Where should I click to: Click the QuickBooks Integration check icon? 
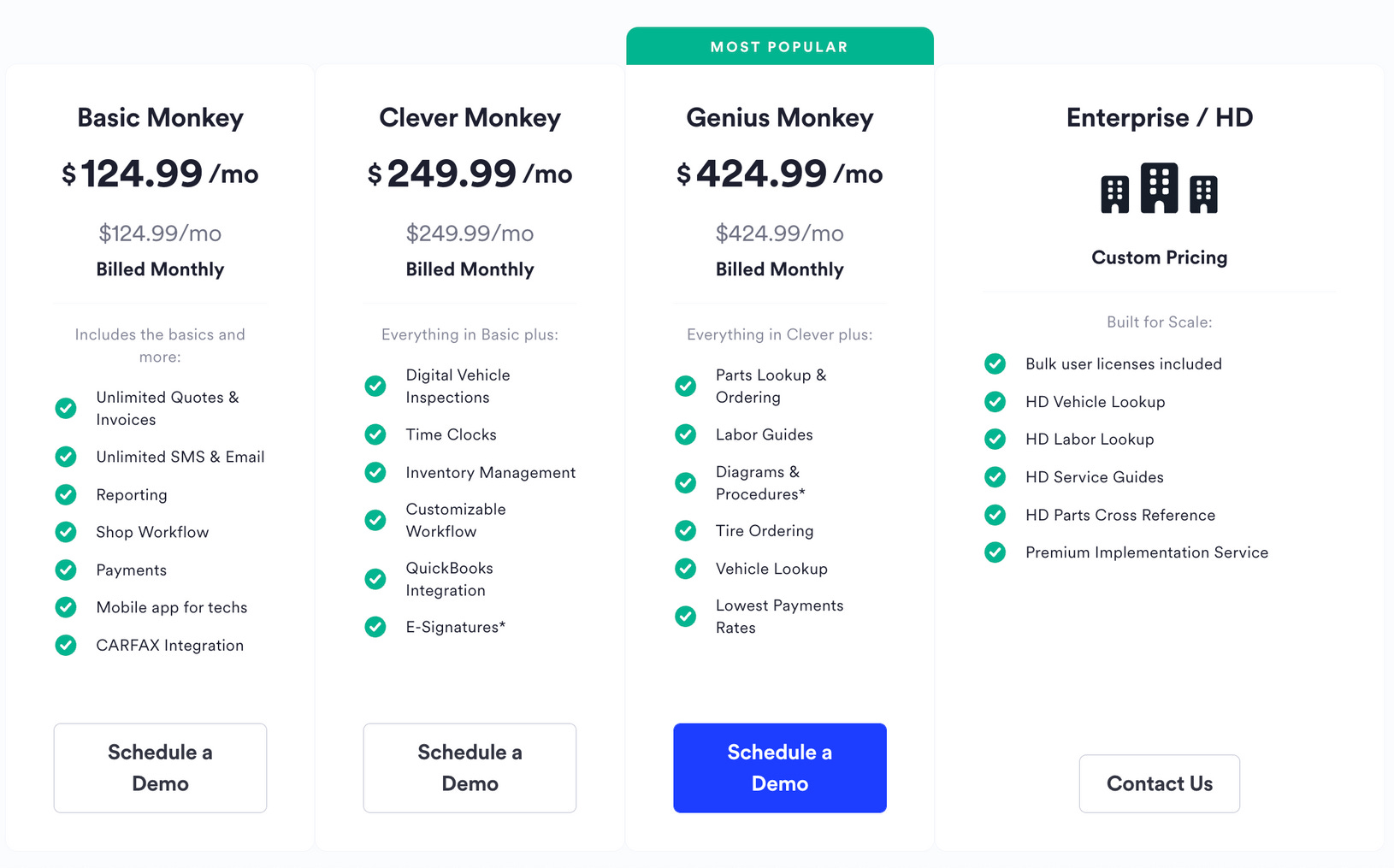point(375,579)
